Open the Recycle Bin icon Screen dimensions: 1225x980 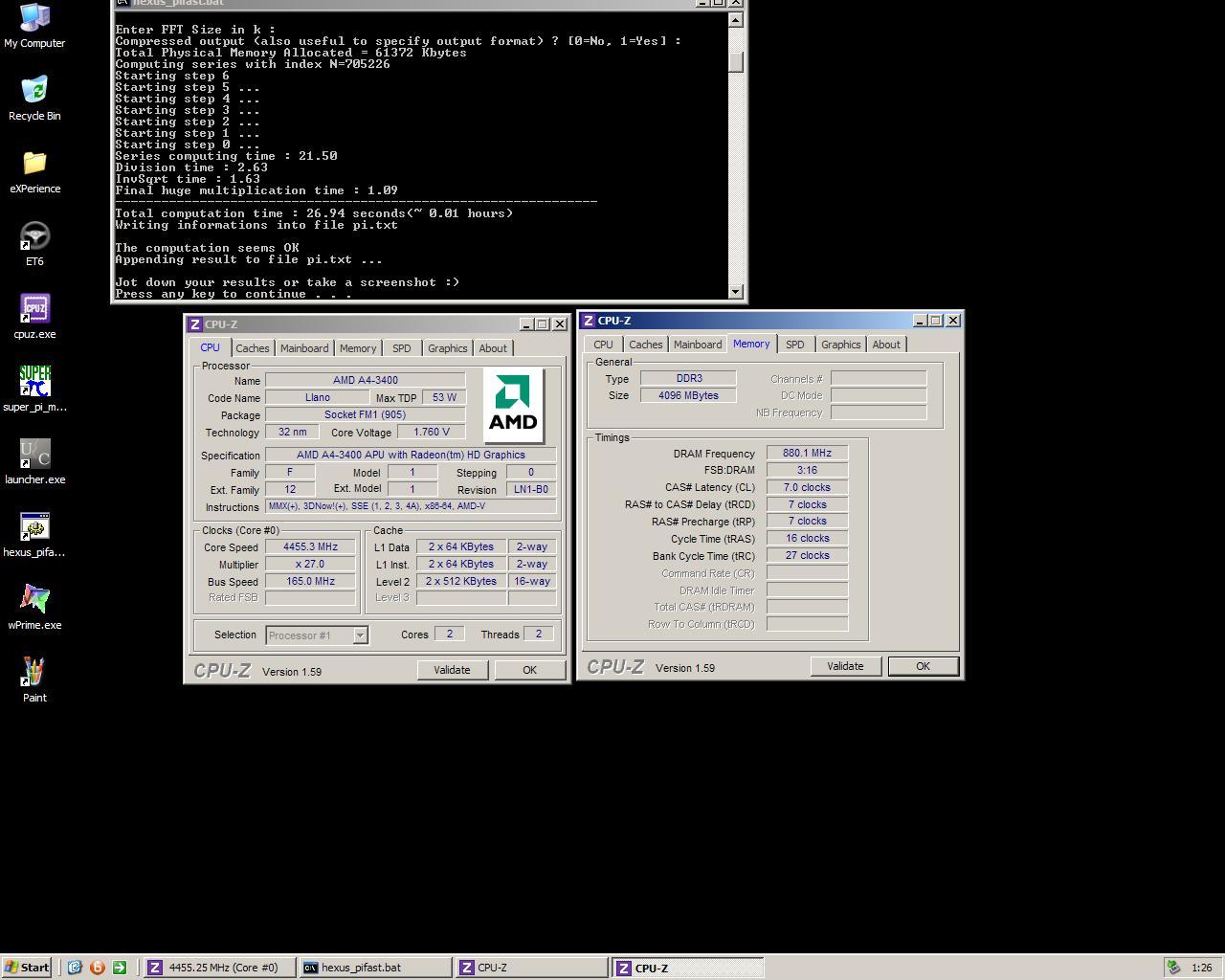click(34, 99)
